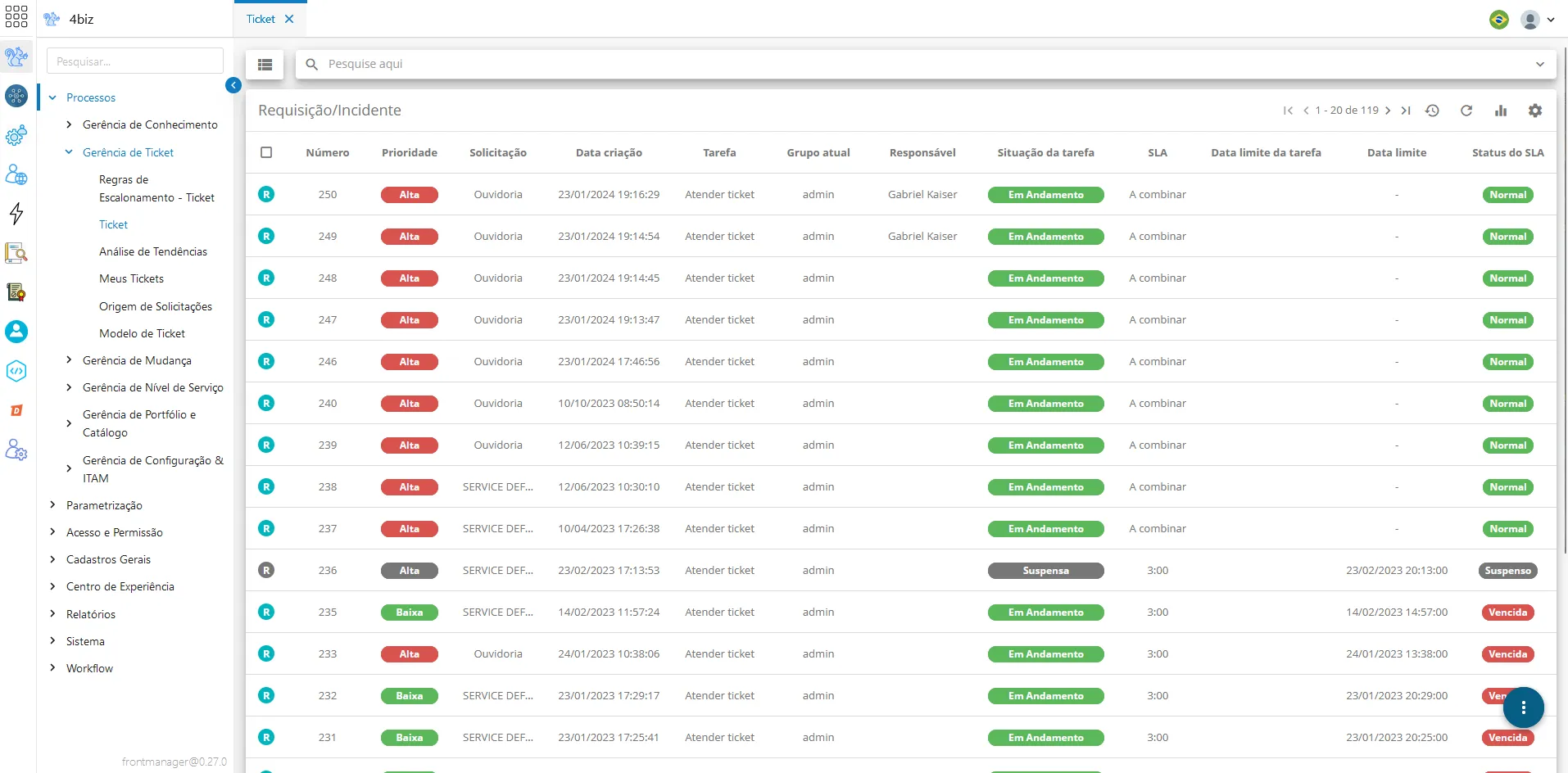The height and width of the screenshot is (773, 1568).
Task: Open Análise de Tendências
Action: tap(153, 251)
